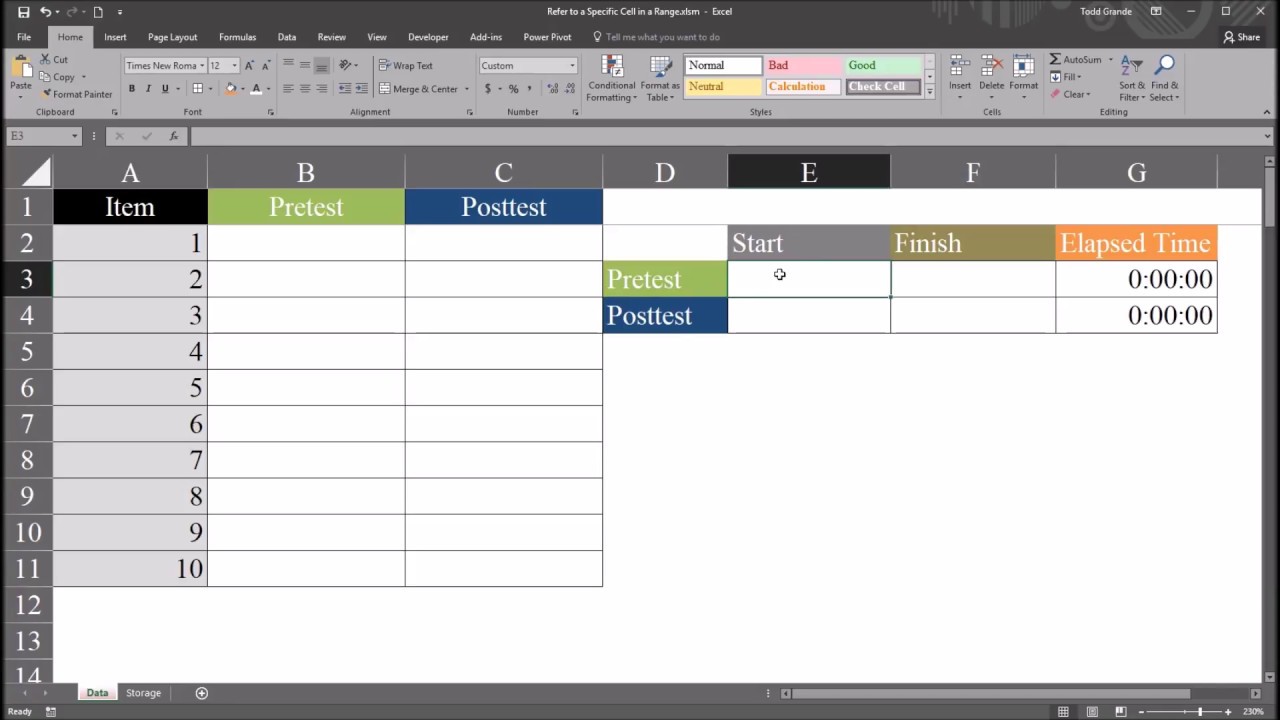The image size is (1280, 720).
Task: Decrease the font size
Action: [x=265, y=66]
